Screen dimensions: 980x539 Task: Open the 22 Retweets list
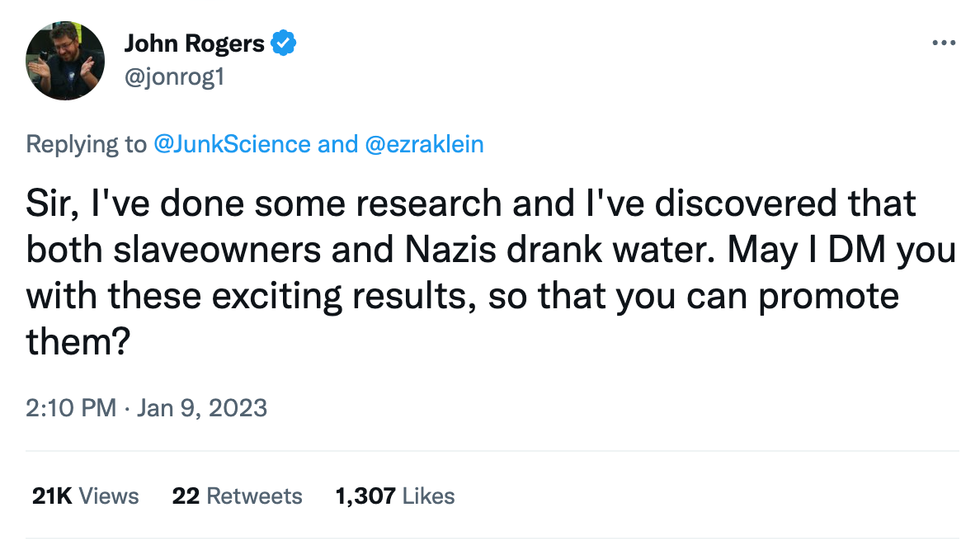click(x=237, y=496)
